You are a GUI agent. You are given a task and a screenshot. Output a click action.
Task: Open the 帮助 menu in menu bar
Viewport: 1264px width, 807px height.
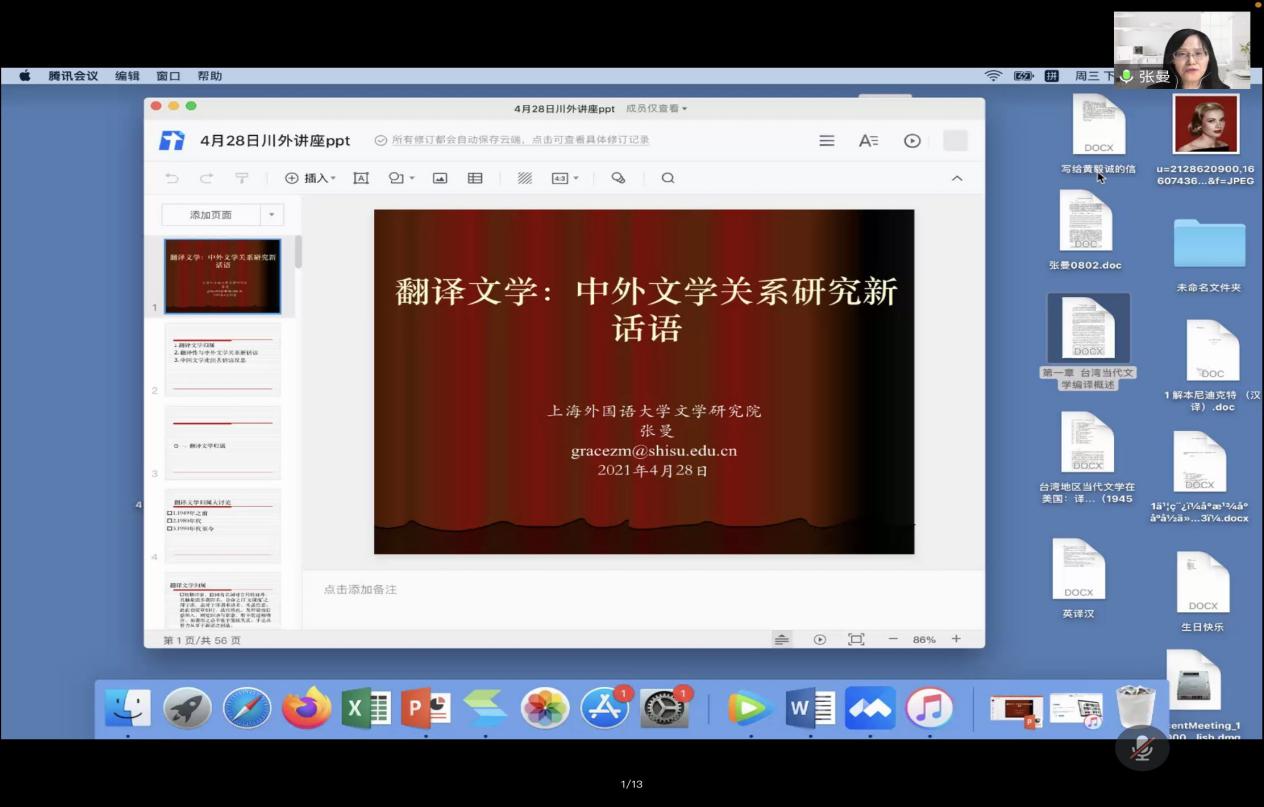(210, 76)
